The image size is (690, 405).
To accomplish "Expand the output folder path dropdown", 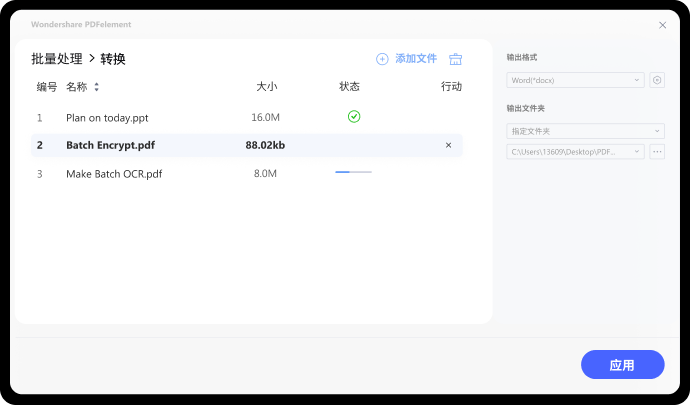I will (575, 152).
